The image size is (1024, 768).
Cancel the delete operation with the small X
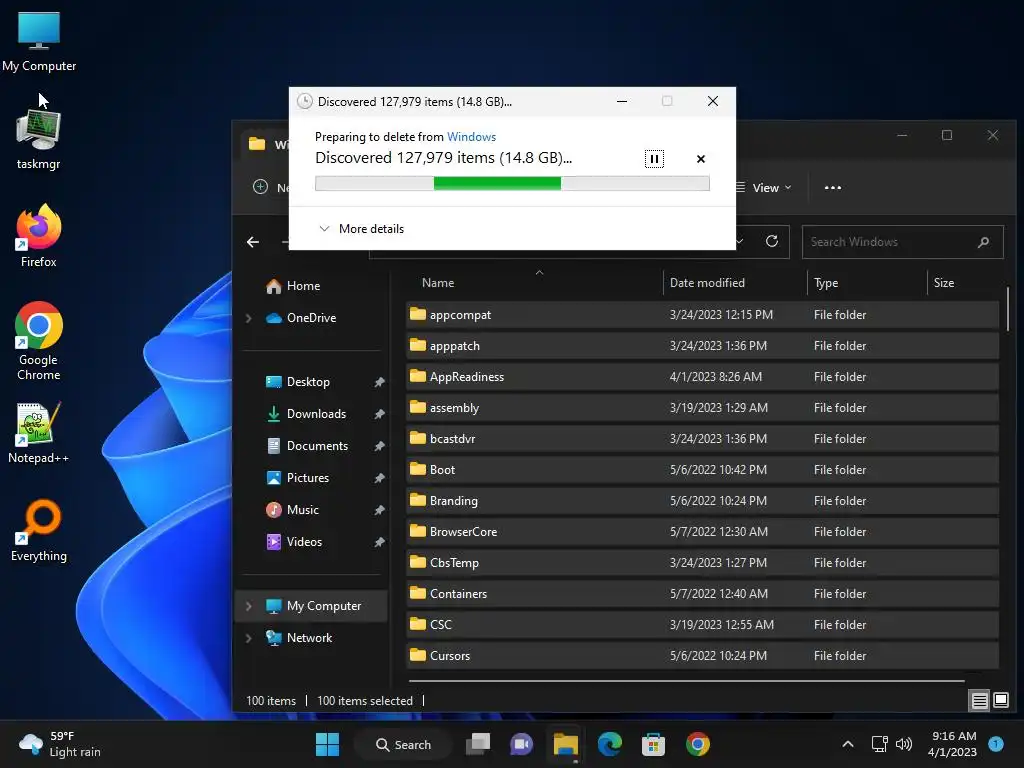pos(701,159)
